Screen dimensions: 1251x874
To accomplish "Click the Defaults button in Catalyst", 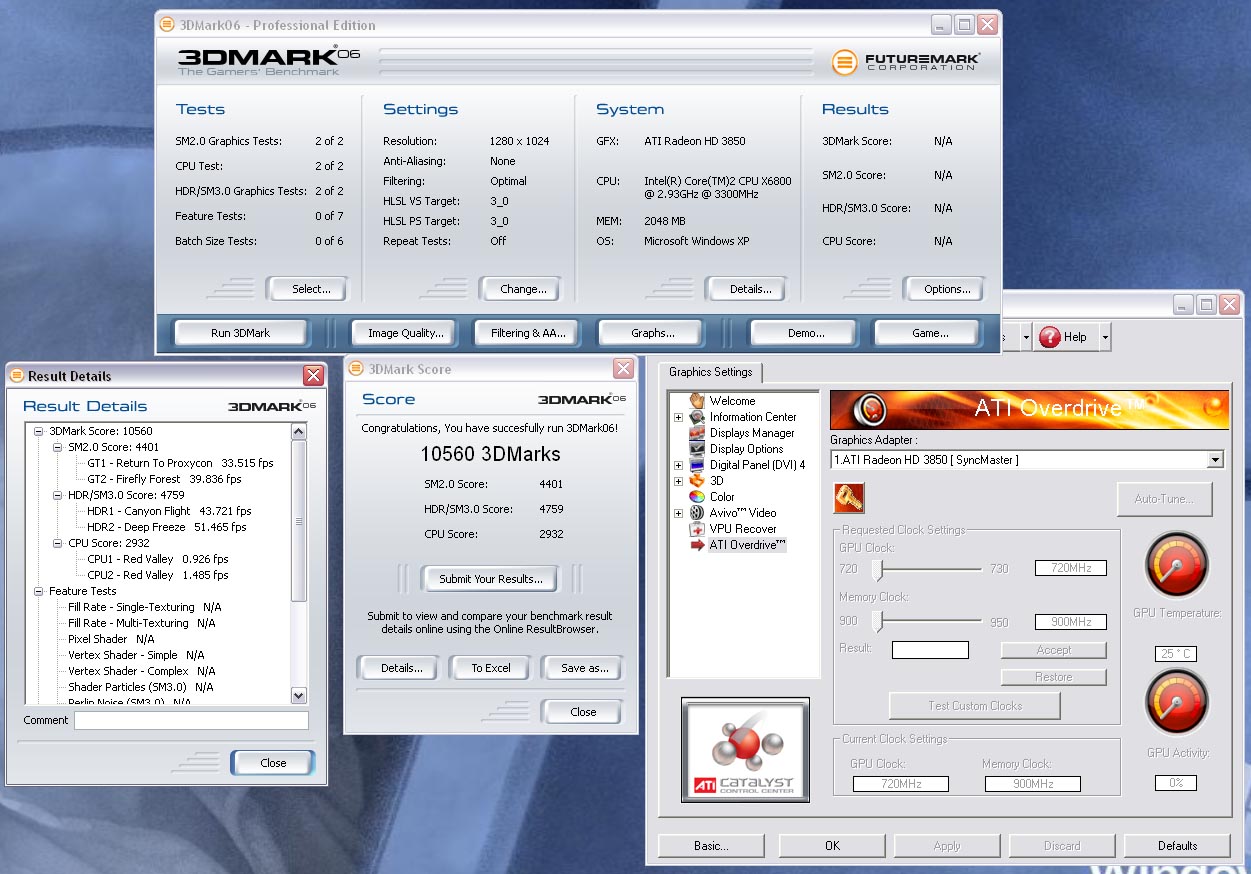I will (x=1178, y=846).
